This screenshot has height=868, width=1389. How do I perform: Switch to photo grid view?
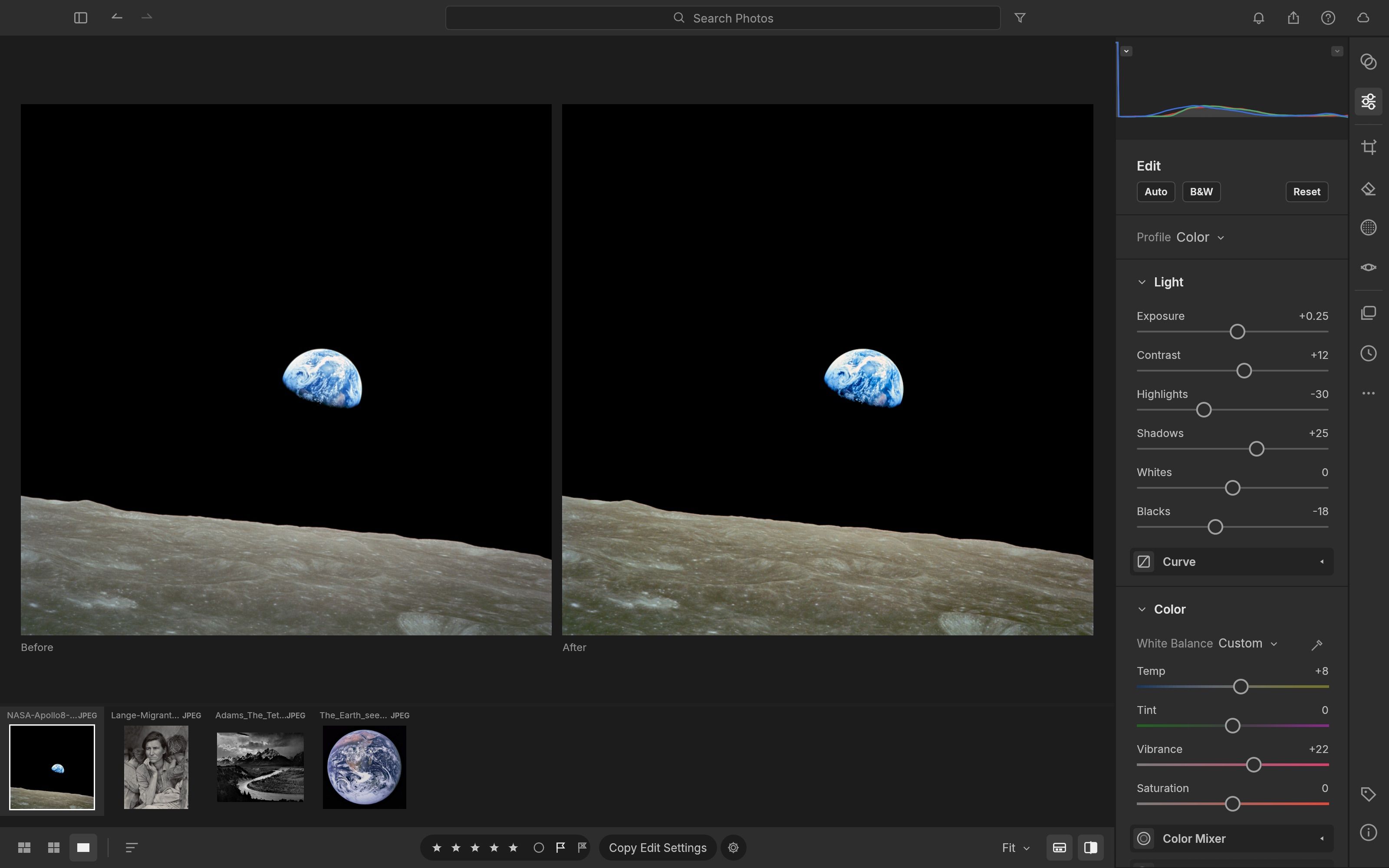(24, 847)
